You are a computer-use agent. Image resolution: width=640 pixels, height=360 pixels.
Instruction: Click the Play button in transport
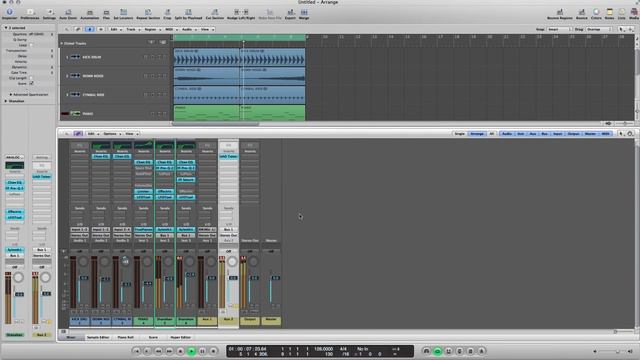[191, 351]
